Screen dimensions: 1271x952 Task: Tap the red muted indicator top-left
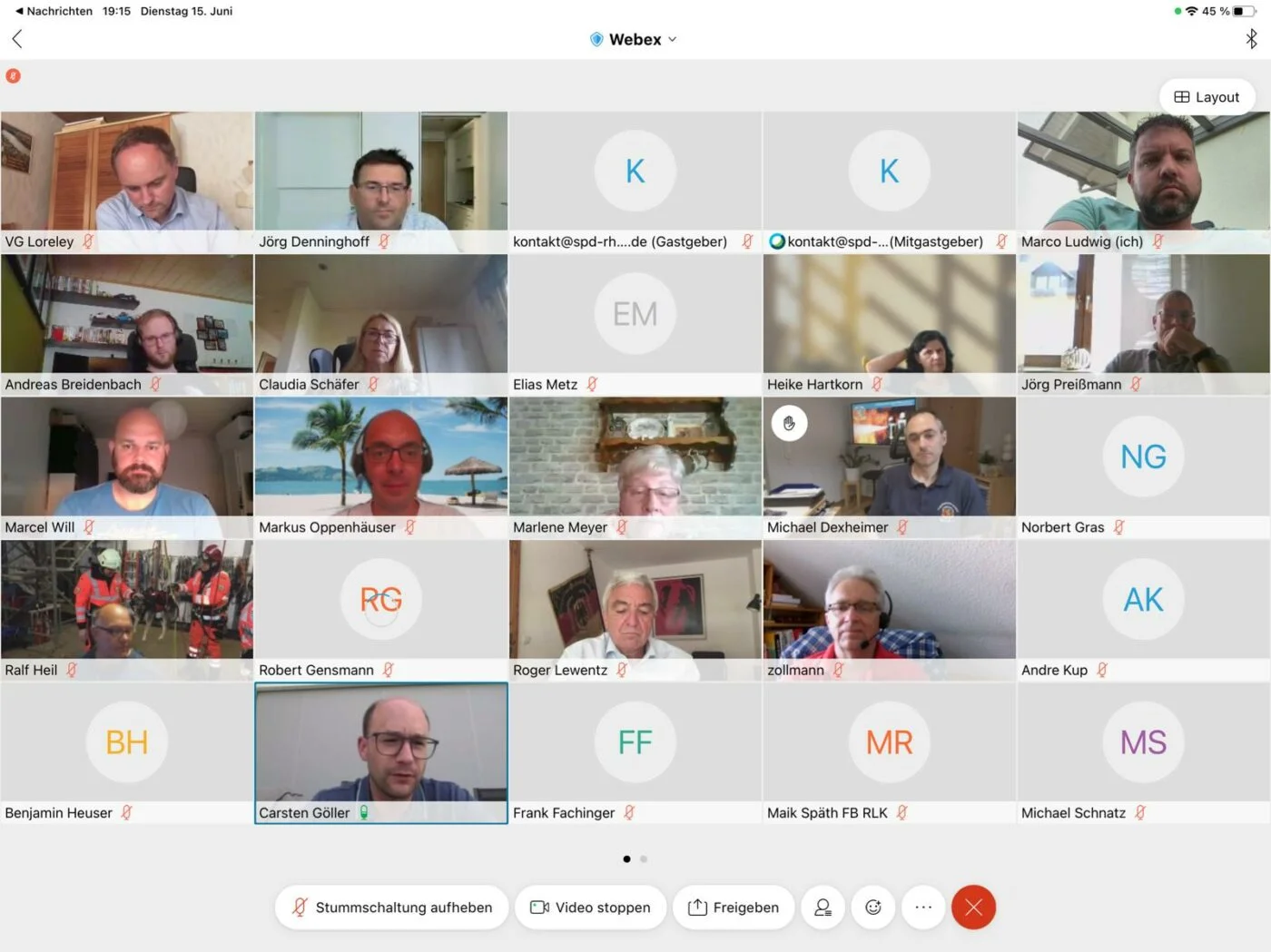click(x=14, y=76)
